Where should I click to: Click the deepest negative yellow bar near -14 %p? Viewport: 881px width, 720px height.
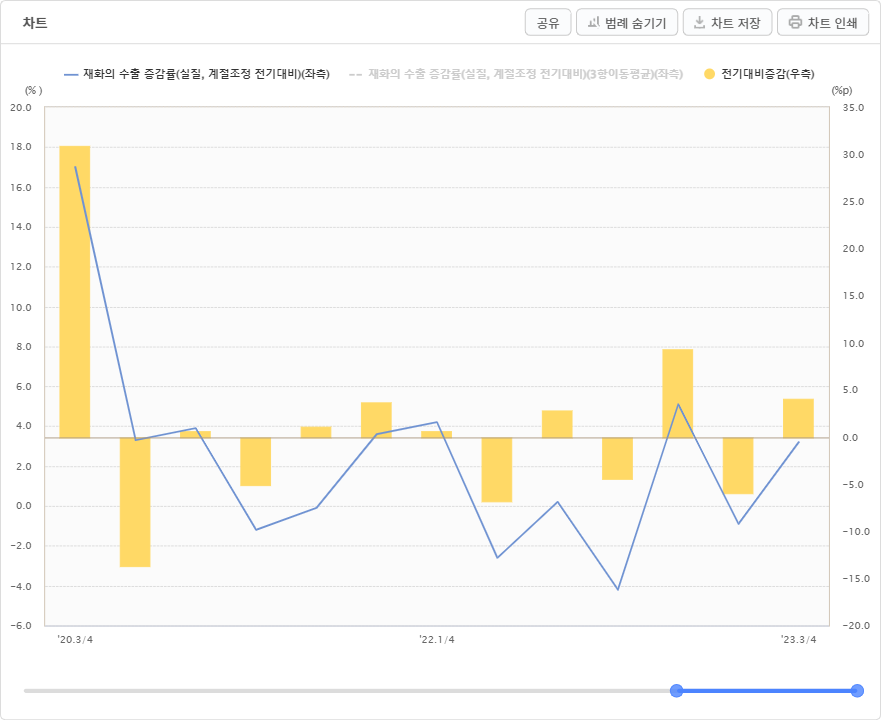pos(135,502)
